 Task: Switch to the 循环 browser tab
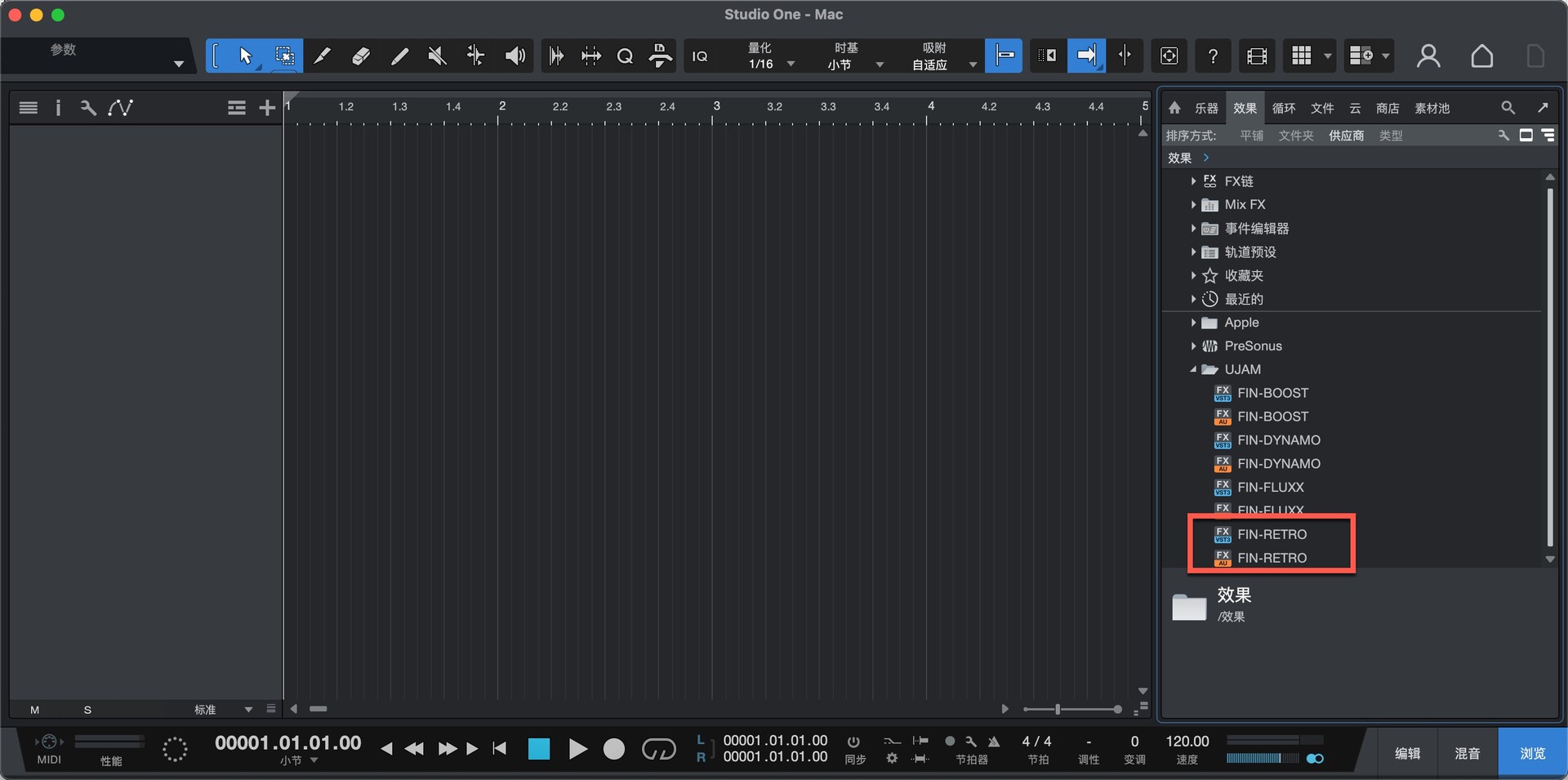pyautogui.click(x=1284, y=108)
